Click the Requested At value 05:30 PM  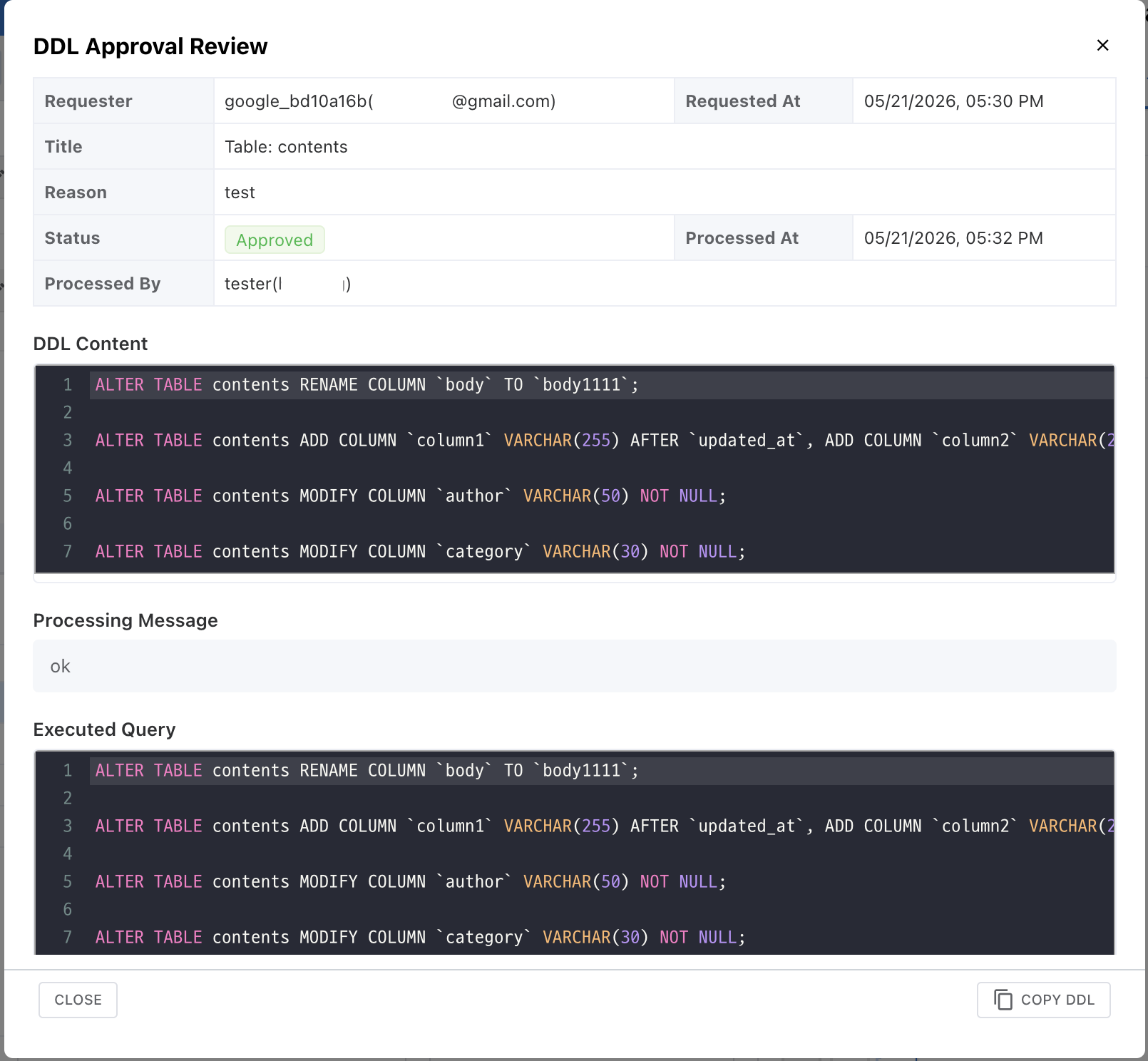pos(953,101)
